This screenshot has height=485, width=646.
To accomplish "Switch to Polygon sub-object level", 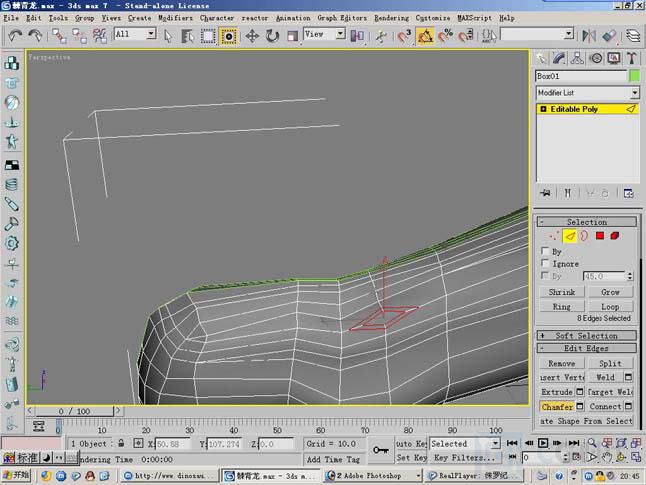I will (600, 236).
